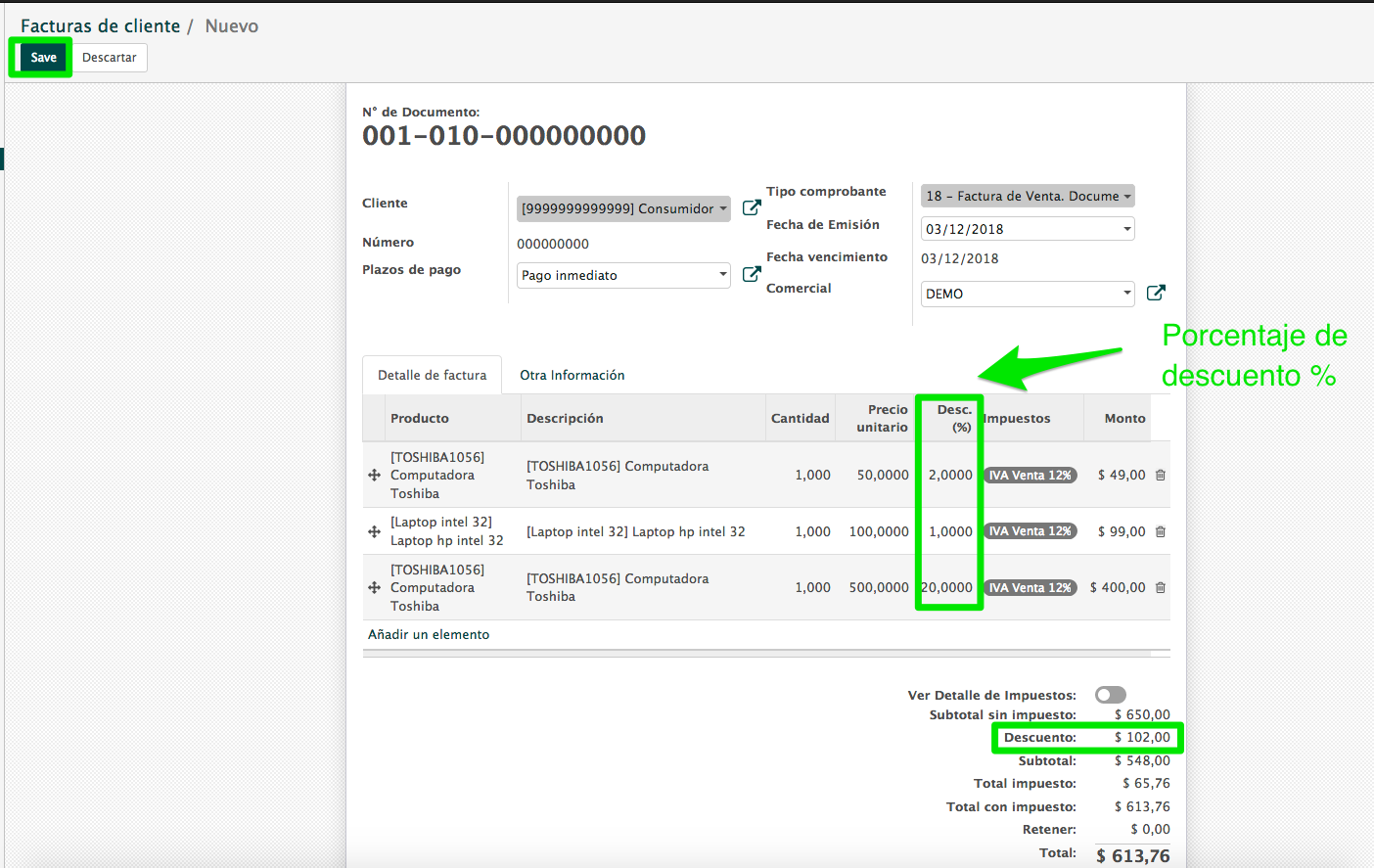Switch to Otra Información tab

coord(572,375)
